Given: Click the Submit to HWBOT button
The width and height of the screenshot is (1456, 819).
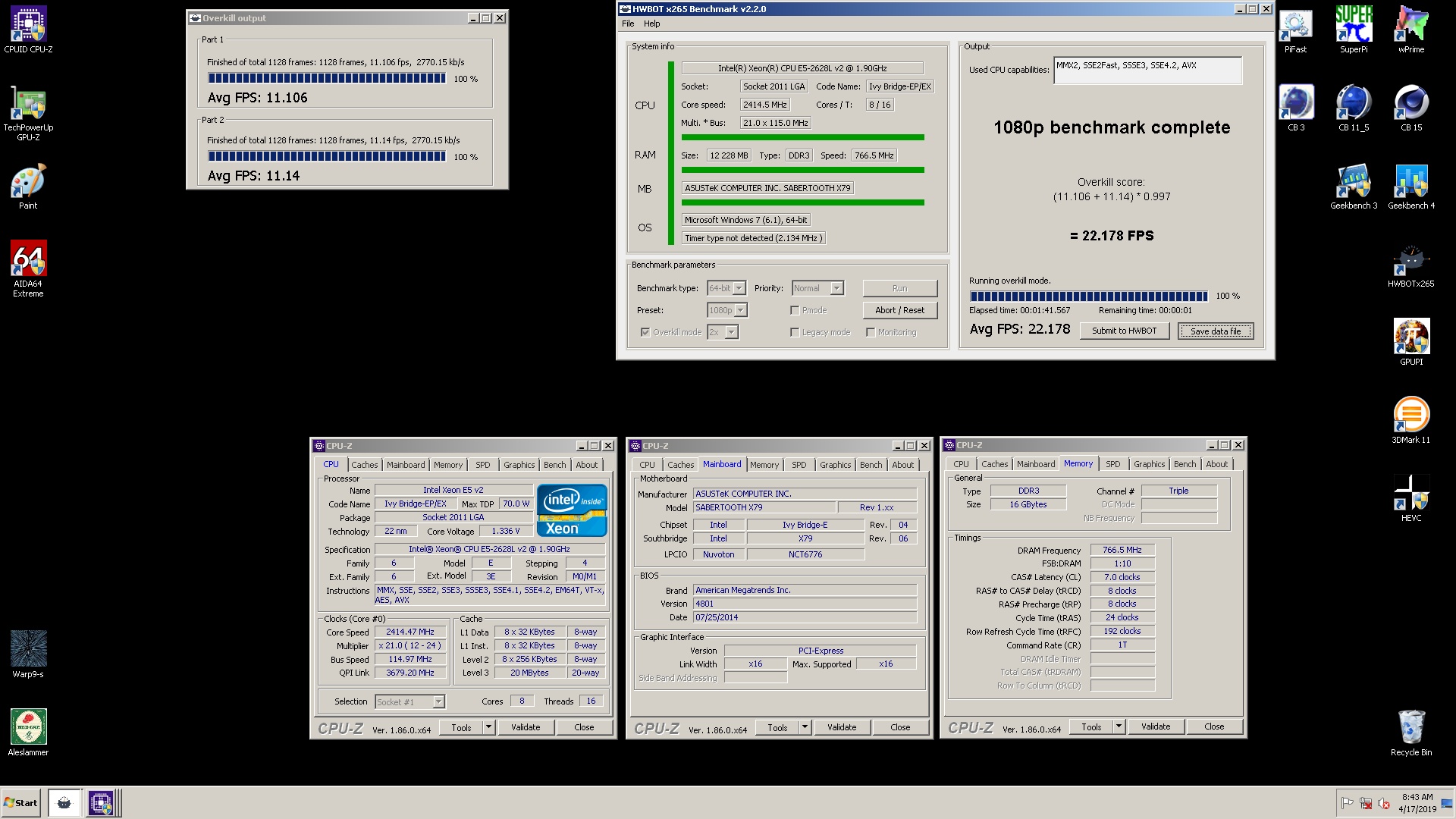Looking at the screenshot, I should [1124, 331].
